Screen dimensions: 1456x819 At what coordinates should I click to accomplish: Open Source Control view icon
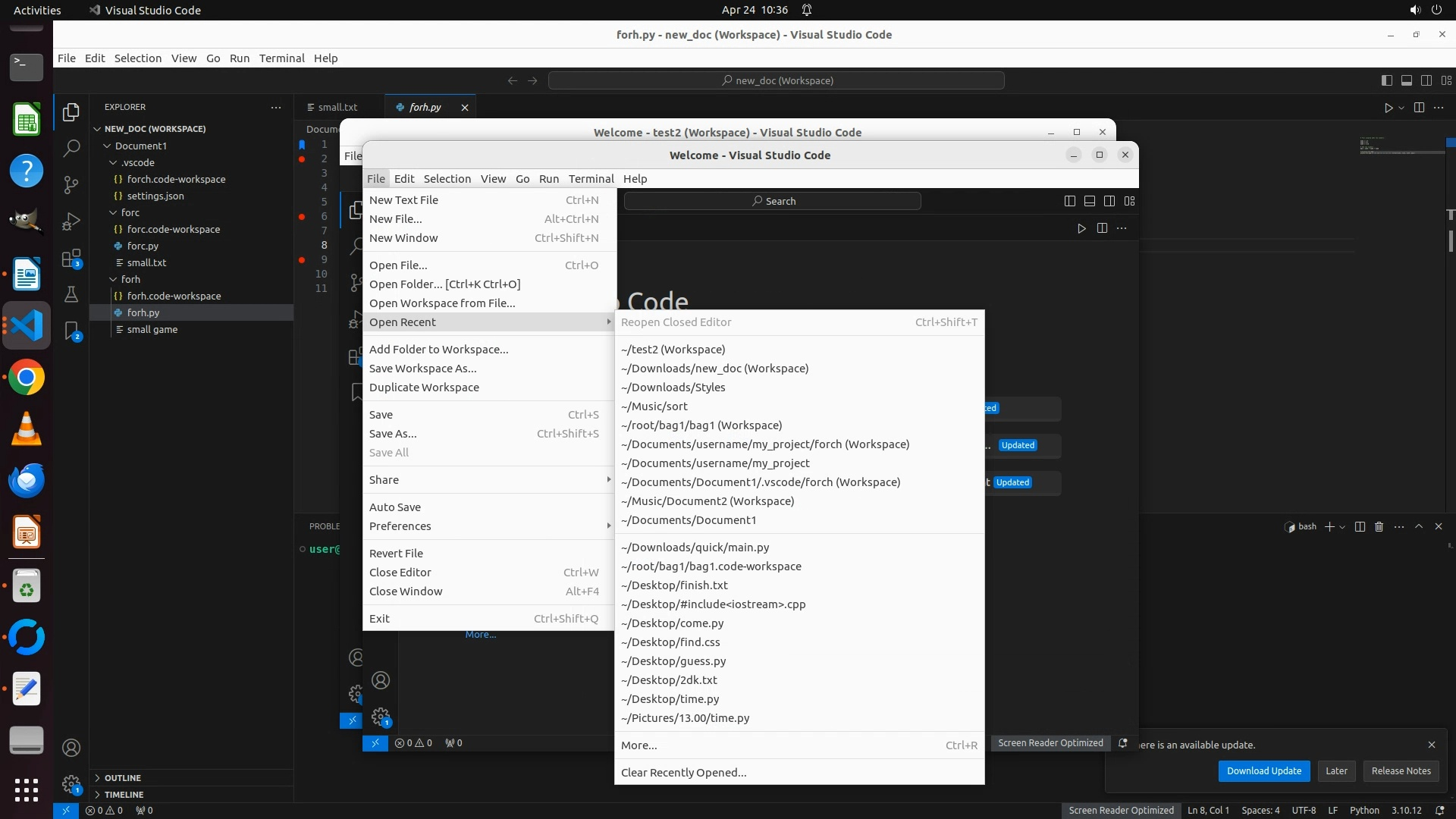point(71,184)
